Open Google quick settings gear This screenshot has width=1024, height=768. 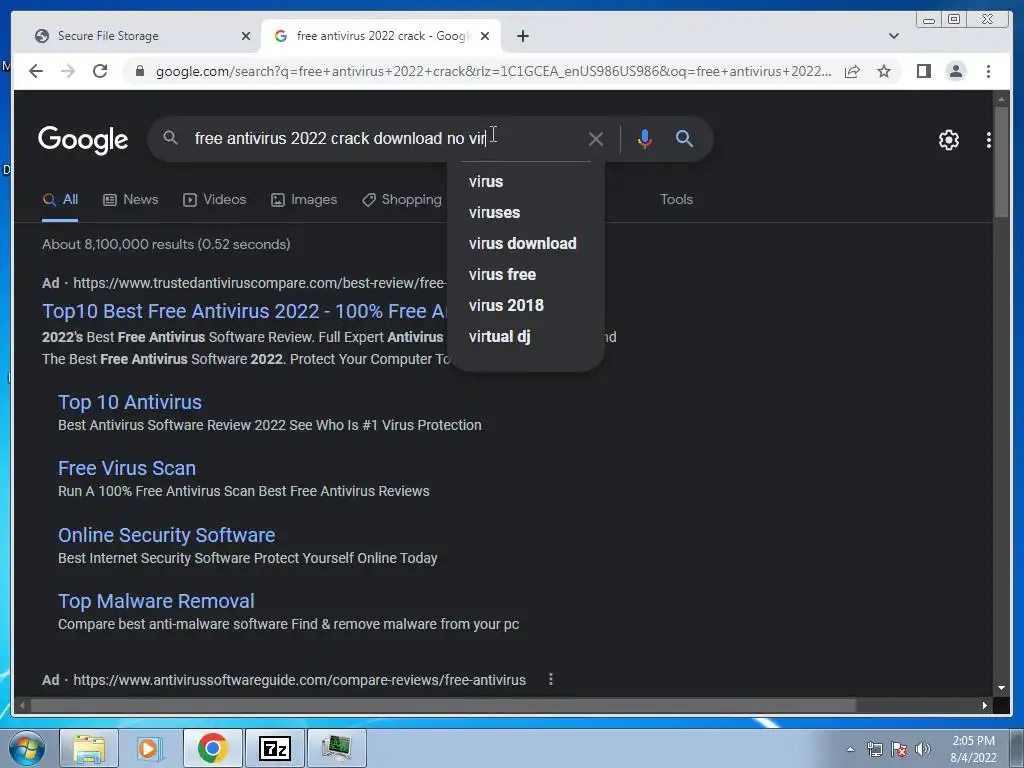[x=948, y=139]
